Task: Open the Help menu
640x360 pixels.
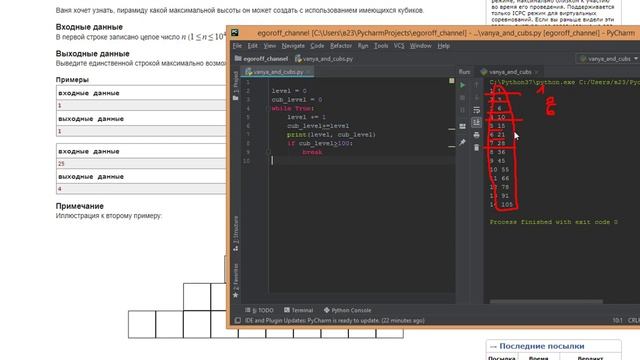Action: [444, 46]
